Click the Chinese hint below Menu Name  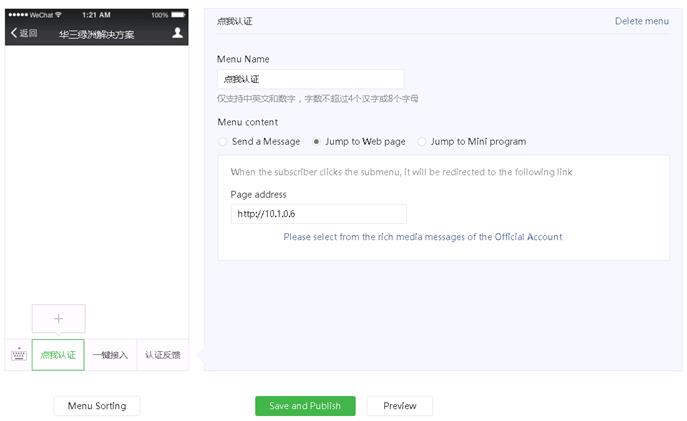coord(318,99)
